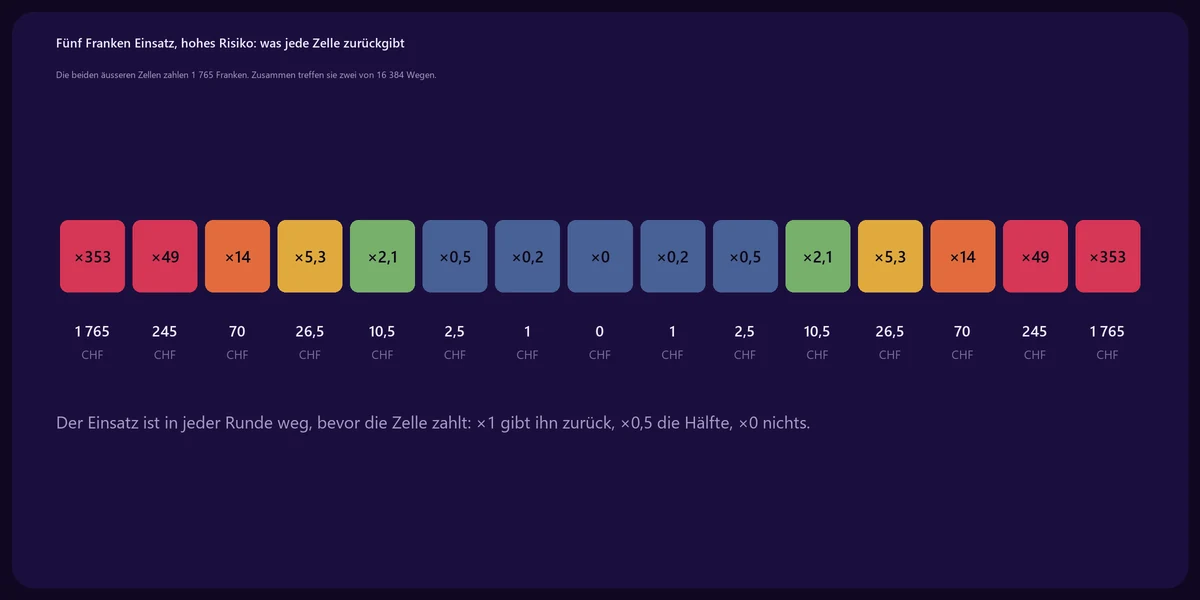Click the left ×49 cell

(x=165, y=256)
